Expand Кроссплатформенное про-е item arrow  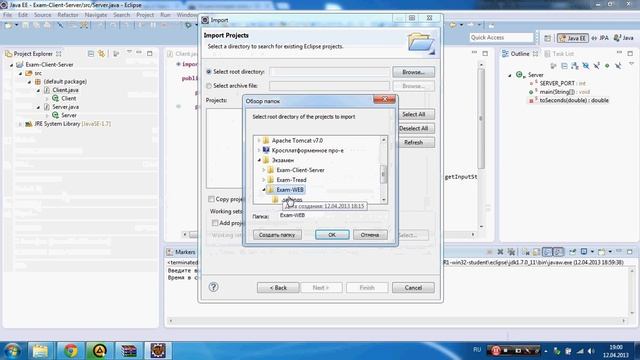point(258,150)
